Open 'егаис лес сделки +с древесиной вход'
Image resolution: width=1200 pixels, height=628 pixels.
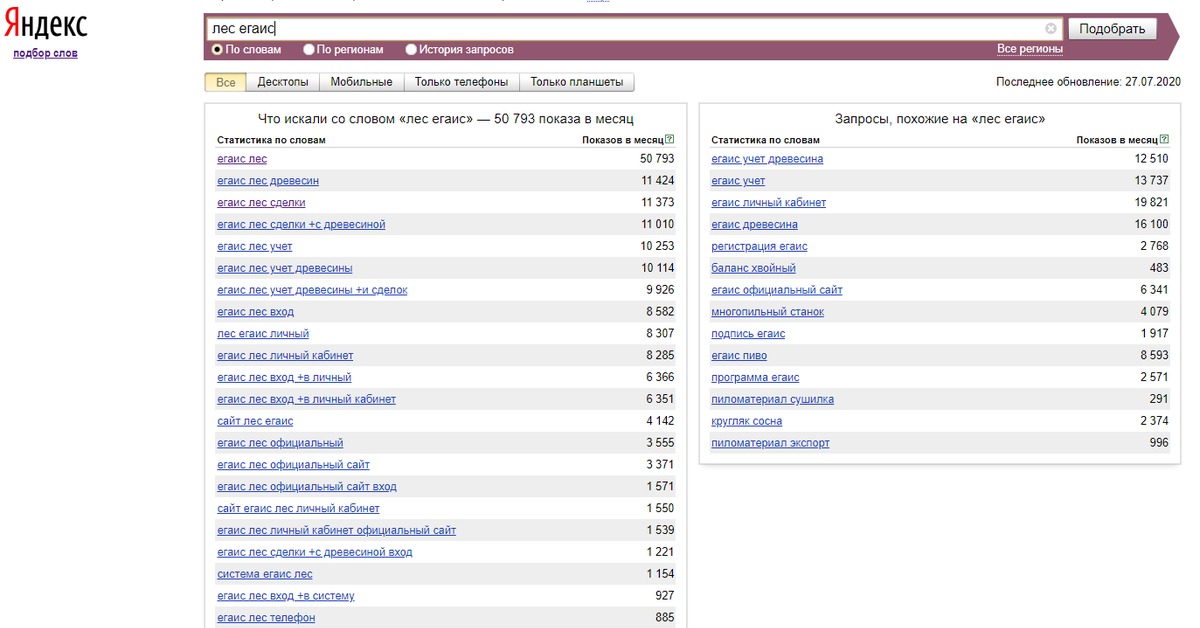[x=315, y=553]
